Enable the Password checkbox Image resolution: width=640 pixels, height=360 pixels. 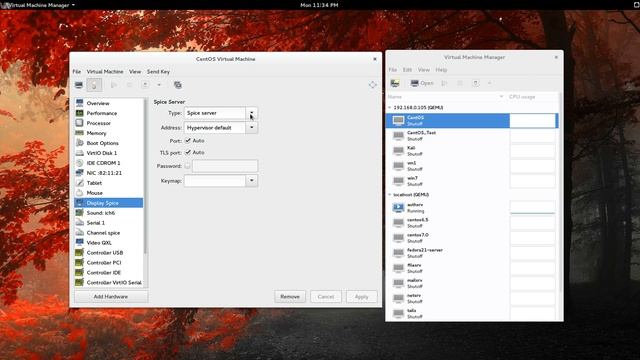[187, 166]
